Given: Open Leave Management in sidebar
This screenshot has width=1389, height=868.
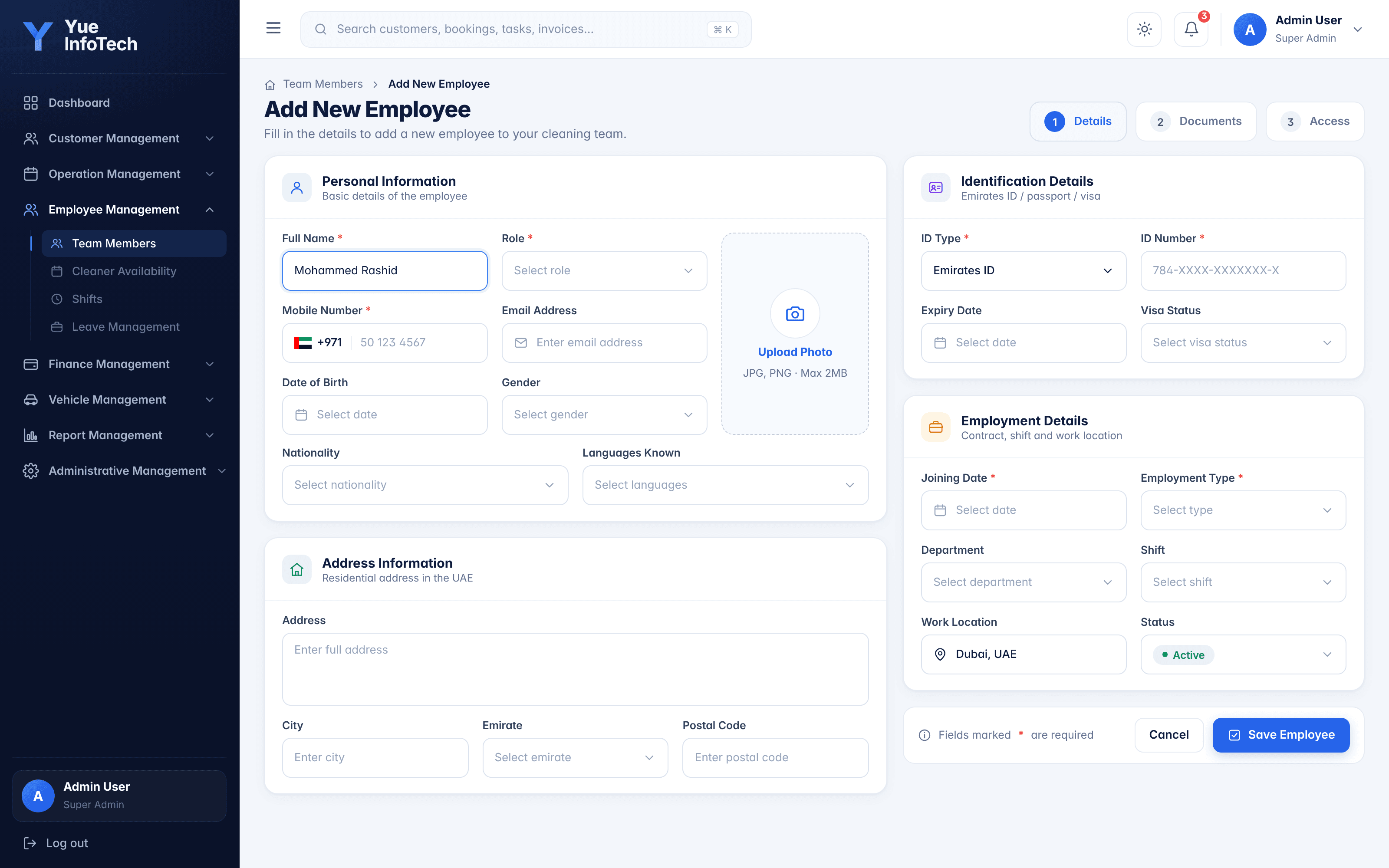Looking at the screenshot, I should 134,327.
